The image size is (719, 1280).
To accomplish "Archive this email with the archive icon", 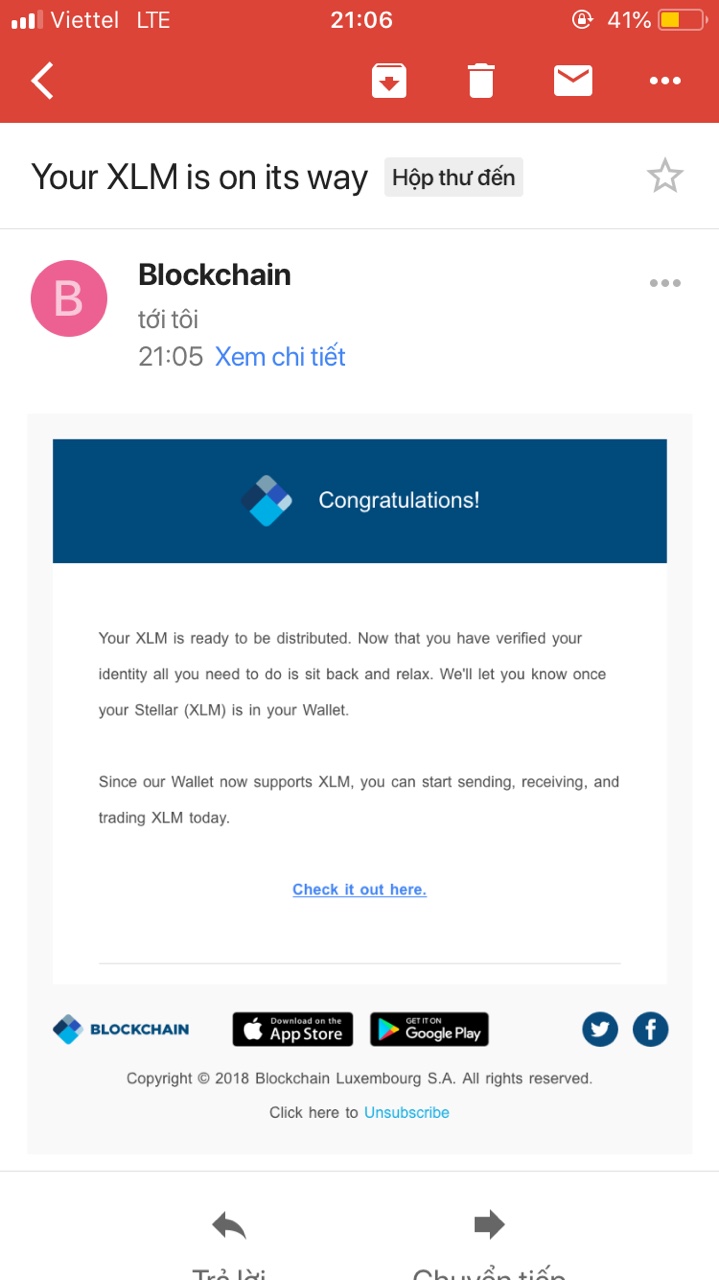I will coord(389,80).
